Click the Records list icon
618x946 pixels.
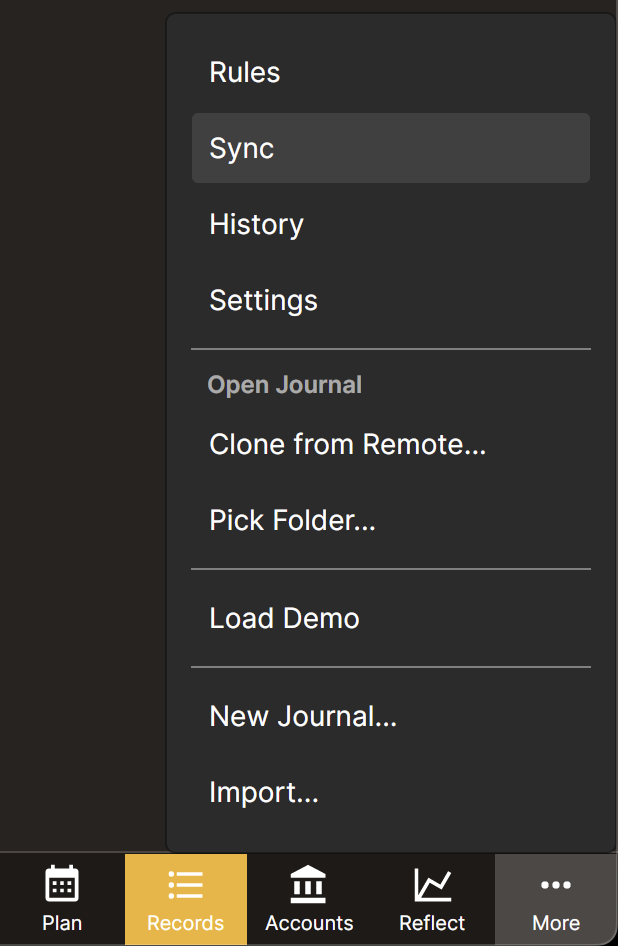[x=185, y=885]
